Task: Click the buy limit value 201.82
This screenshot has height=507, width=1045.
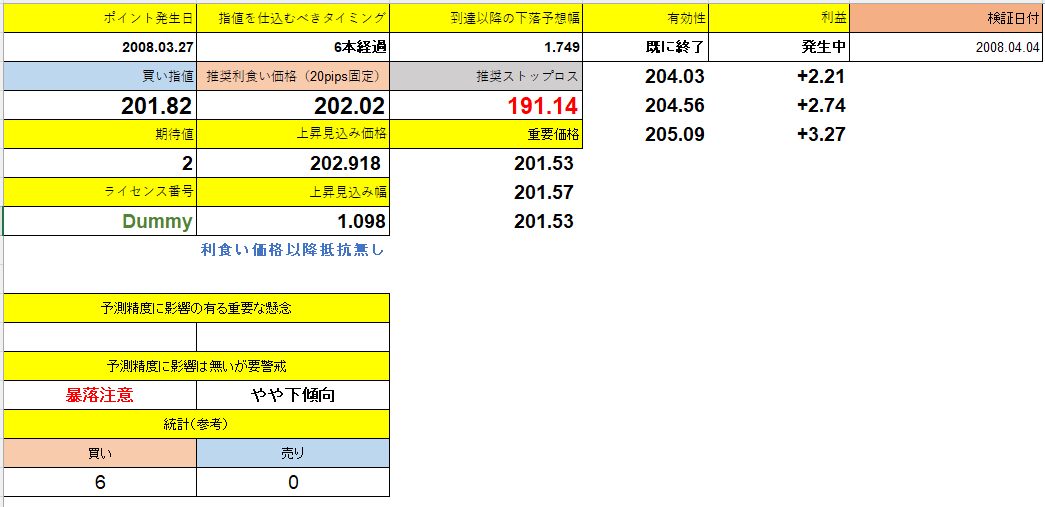Action: [x=100, y=105]
